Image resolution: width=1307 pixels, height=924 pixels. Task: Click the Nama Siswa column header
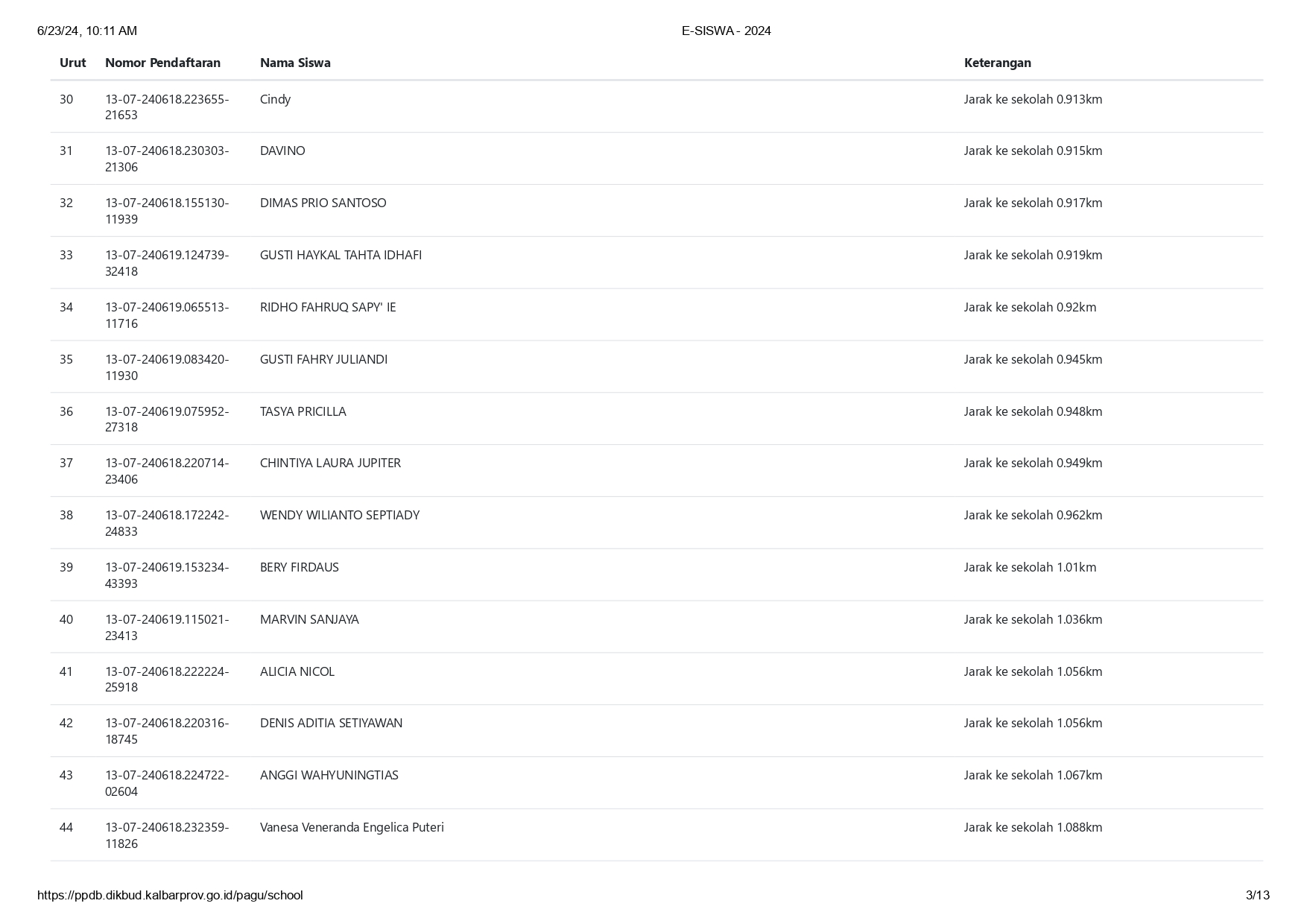point(295,63)
